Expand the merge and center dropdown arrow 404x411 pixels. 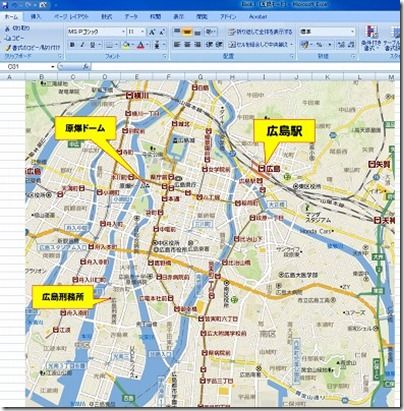point(292,45)
